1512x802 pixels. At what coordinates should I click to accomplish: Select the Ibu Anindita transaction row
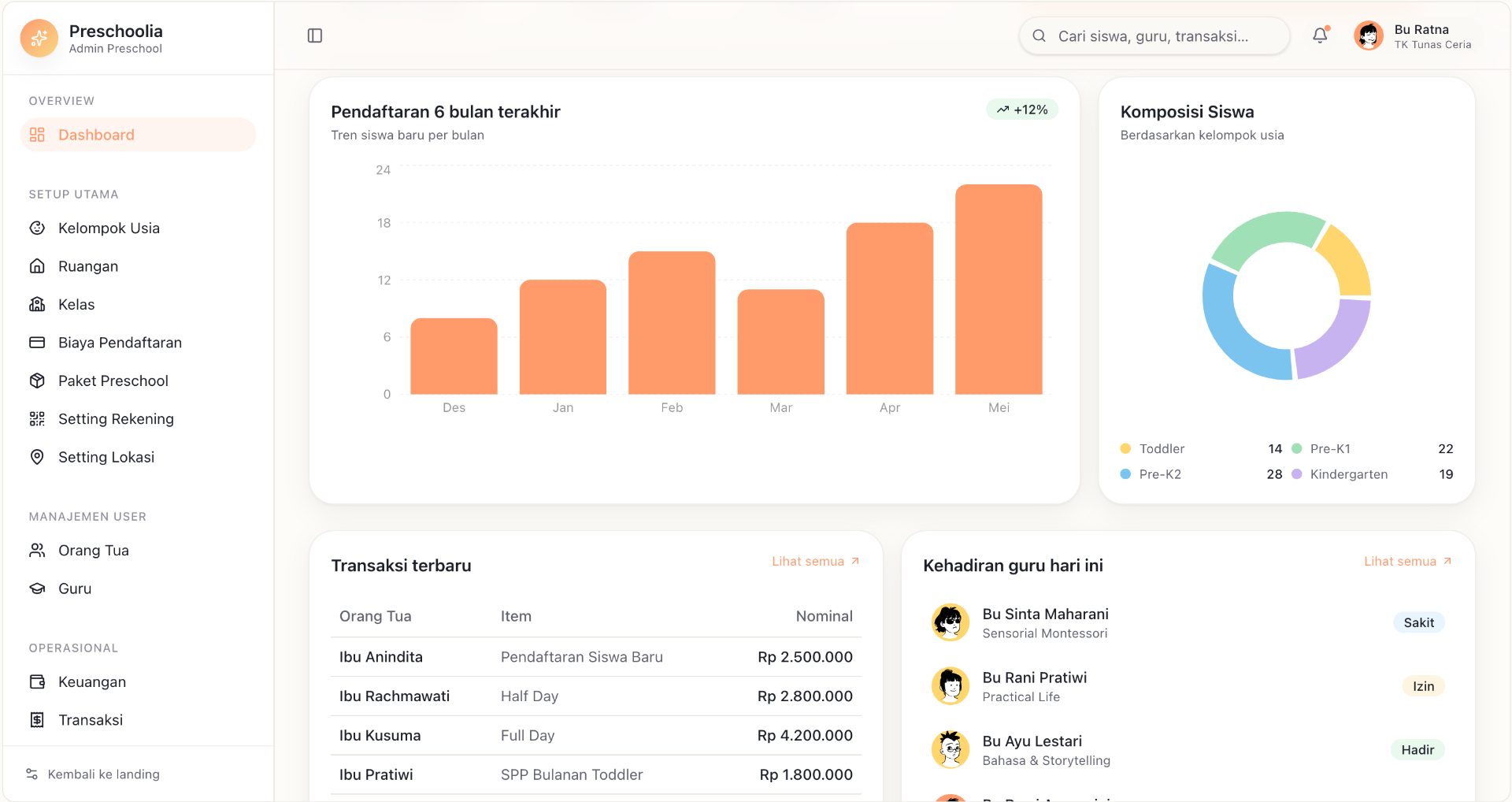(596, 657)
